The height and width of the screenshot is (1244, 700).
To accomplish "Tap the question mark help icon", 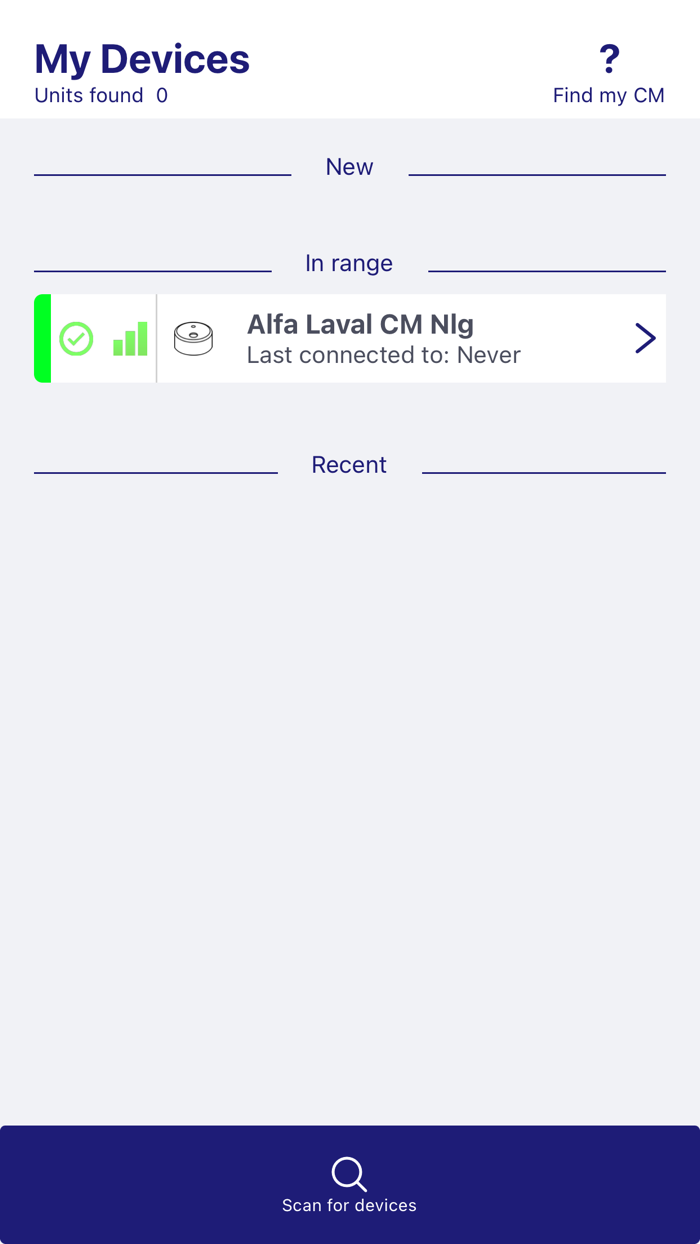I will pos(609,59).
